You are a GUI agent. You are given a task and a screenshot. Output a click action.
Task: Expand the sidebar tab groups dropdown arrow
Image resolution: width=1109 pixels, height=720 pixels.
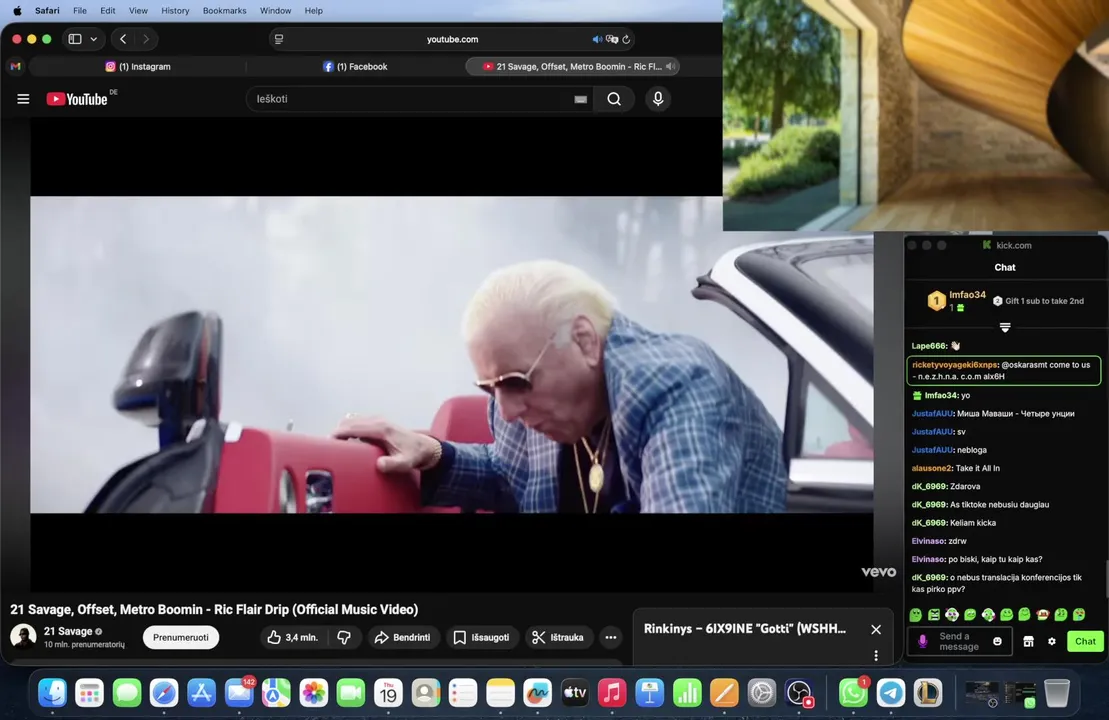pyautogui.click(x=93, y=39)
